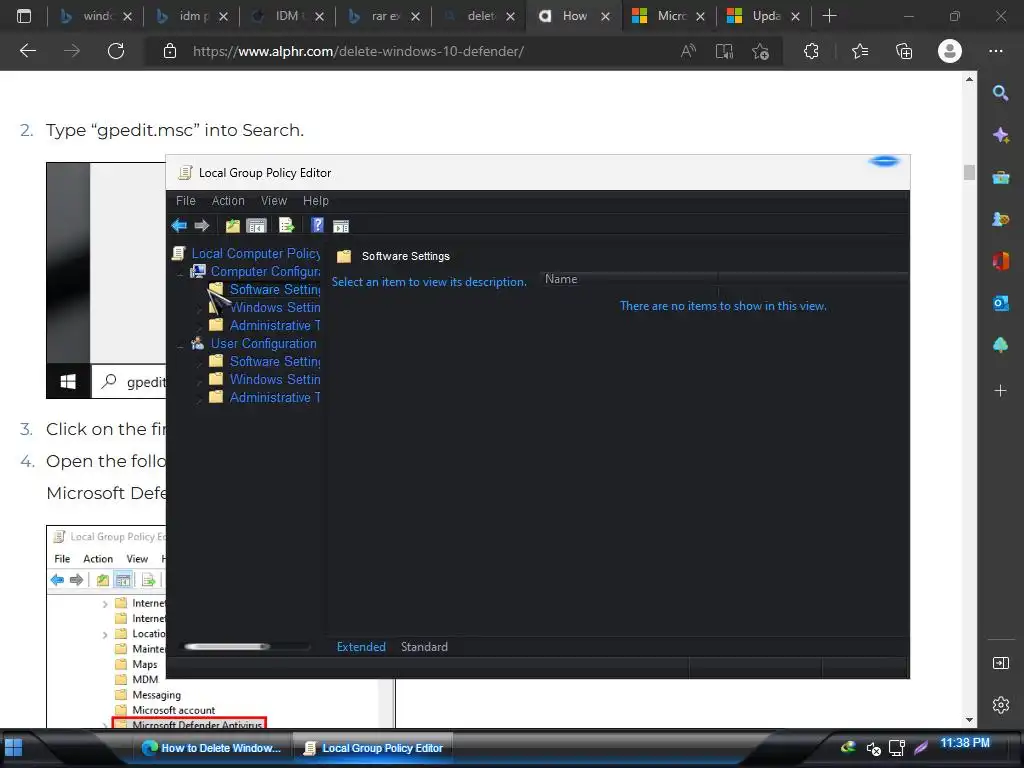Open green tree icon in Edge sidebar
This screenshot has width=1024, height=768.
click(x=1000, y=345)
